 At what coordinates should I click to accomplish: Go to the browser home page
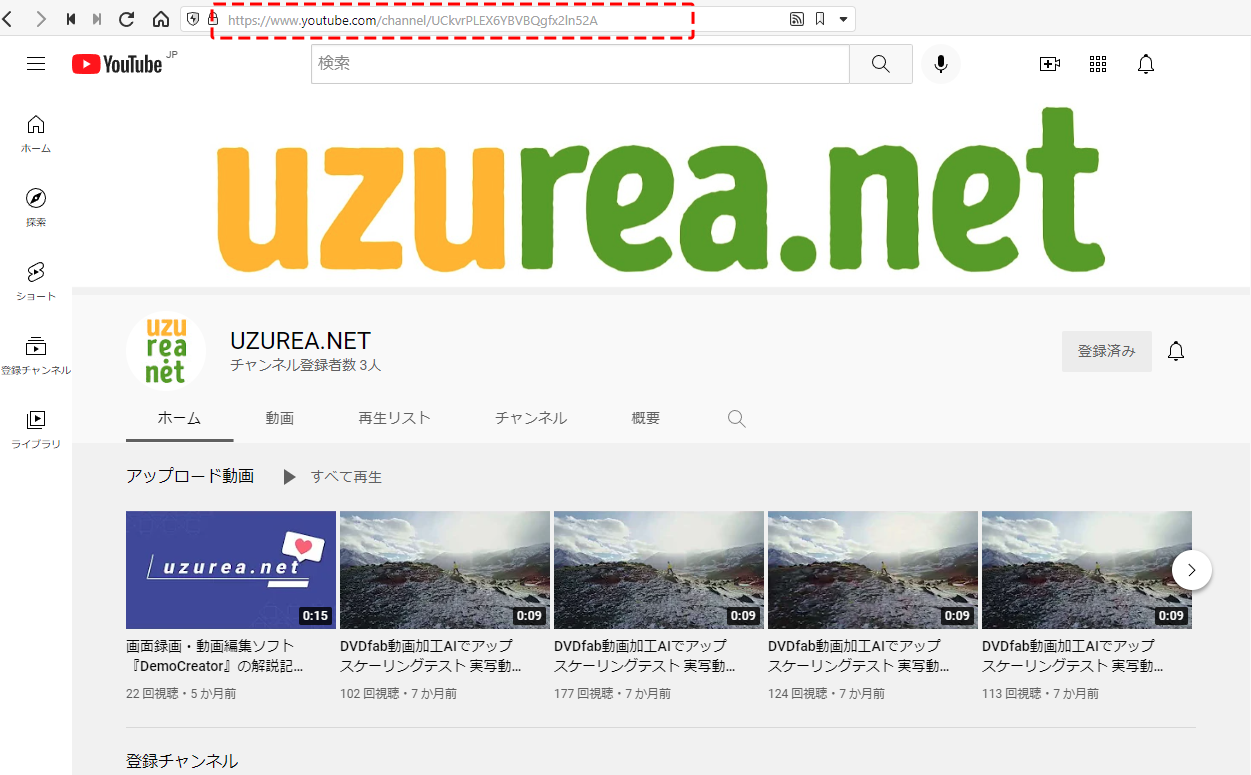[x=160, y=19]
